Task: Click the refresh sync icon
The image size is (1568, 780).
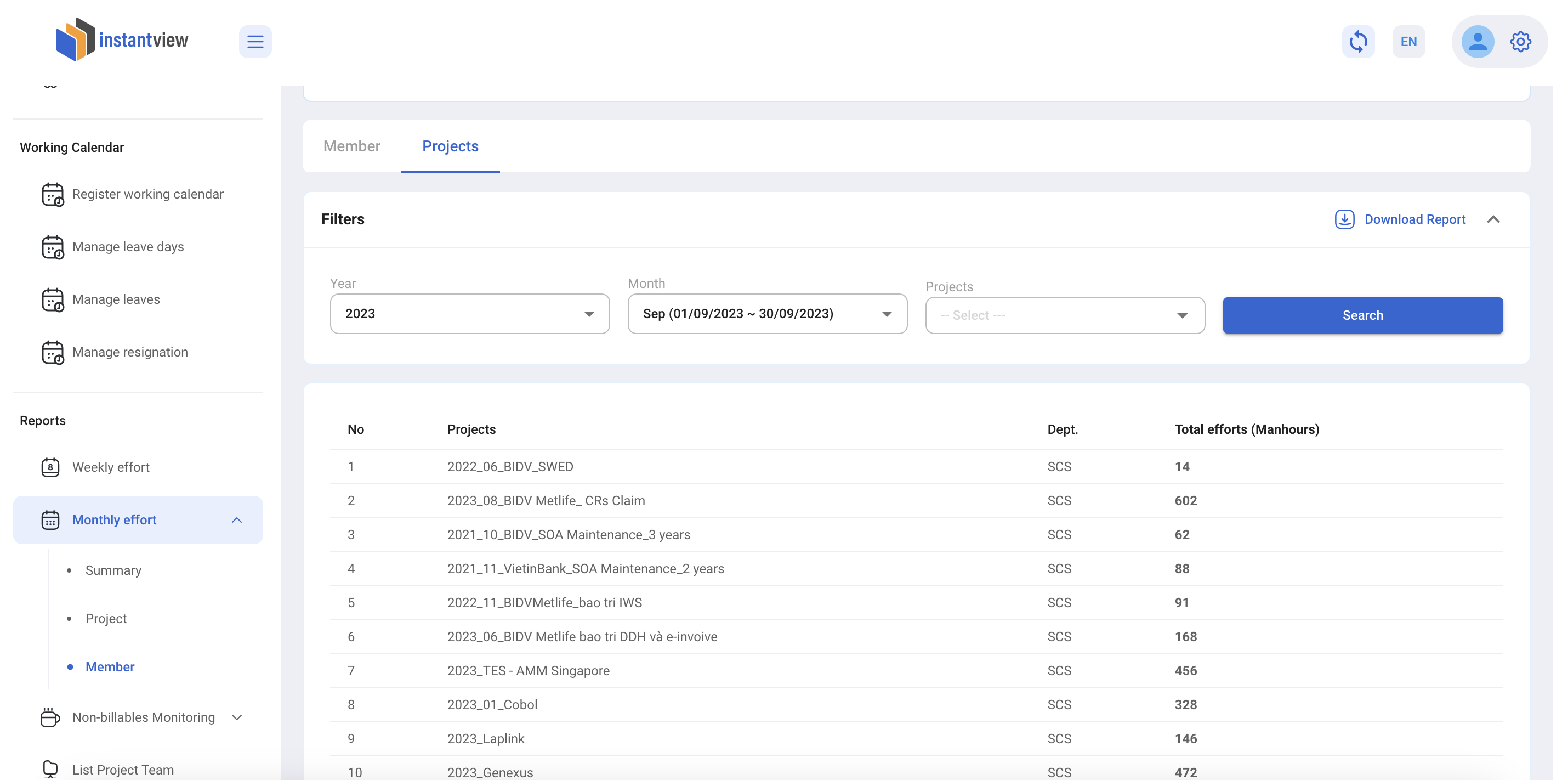Action: (x=1358, y=41)
